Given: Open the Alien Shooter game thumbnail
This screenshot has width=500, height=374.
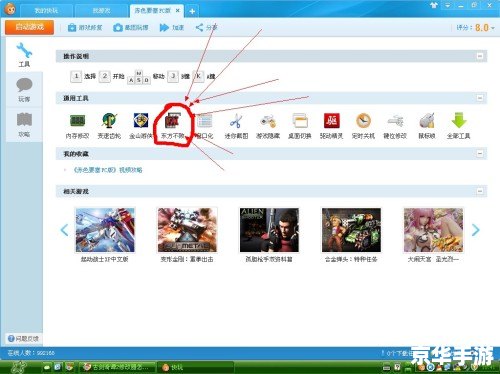Looking at the screenshot, I should tap(269, 230).
